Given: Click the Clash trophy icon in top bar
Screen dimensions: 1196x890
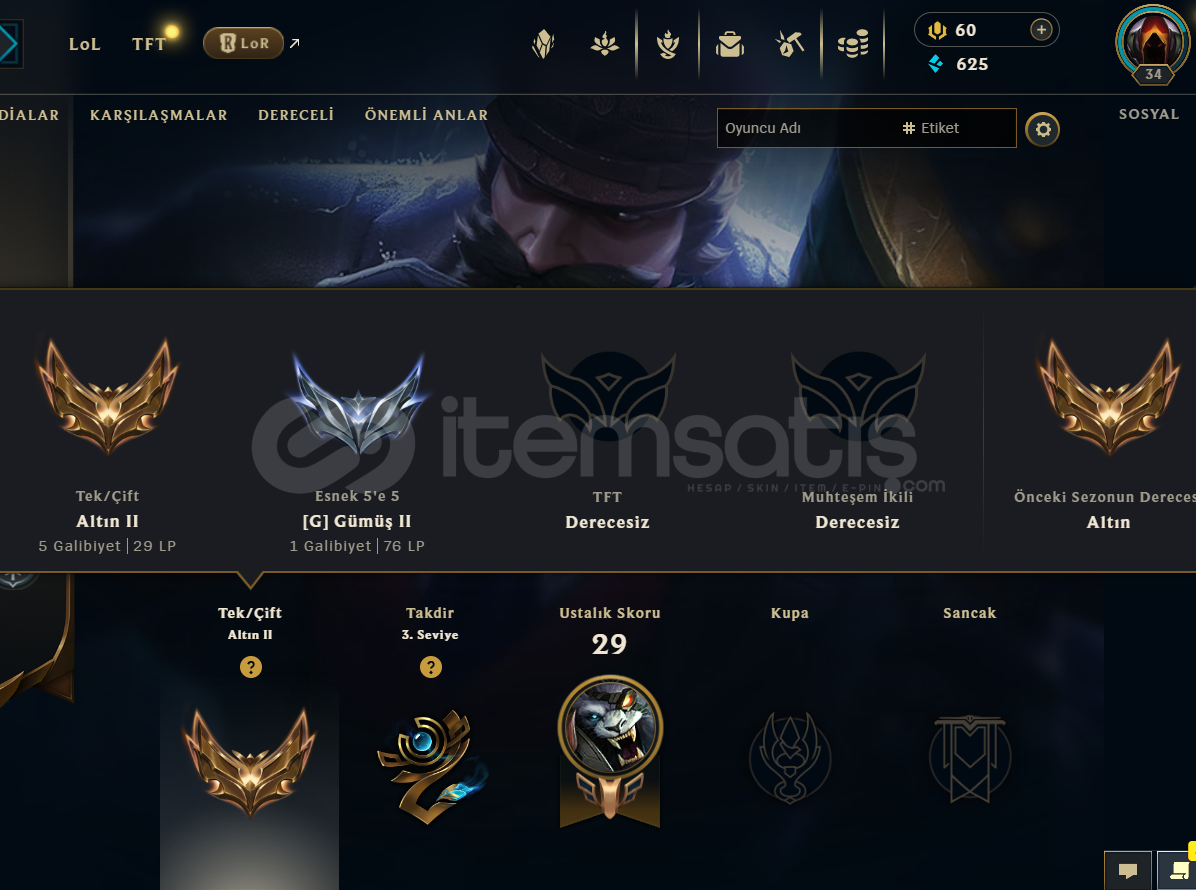Looking at the screenshot, I should point(667,44).
